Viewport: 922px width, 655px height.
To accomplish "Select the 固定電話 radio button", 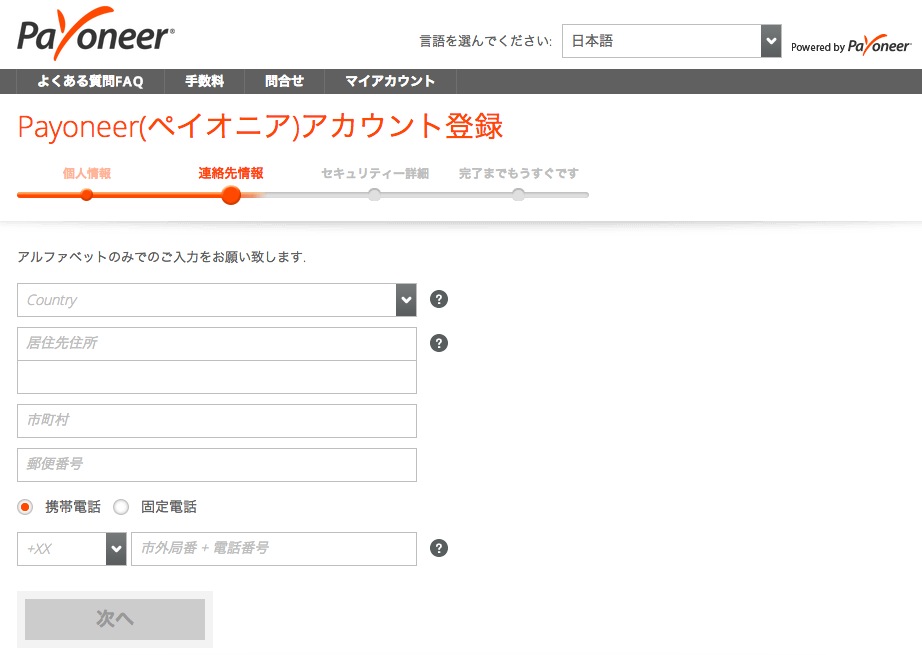I will coord(121,507).
